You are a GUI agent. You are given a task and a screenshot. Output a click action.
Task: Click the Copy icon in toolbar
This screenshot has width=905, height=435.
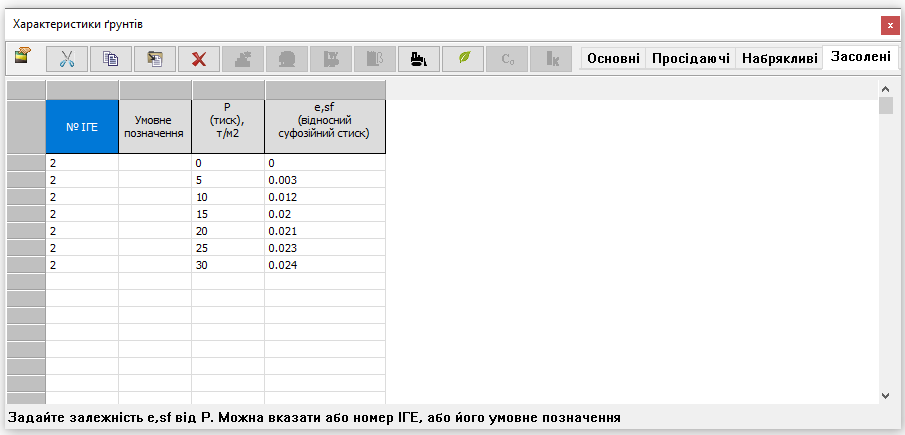tap(111, 59)
